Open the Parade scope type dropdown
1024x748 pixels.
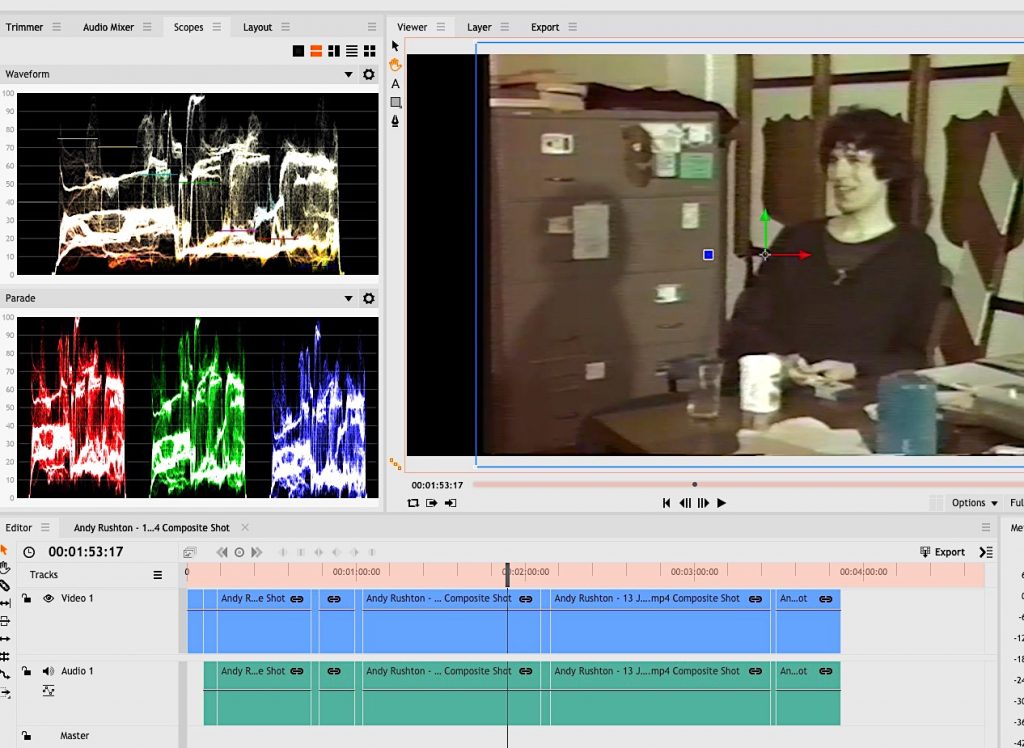coord(349,299)
